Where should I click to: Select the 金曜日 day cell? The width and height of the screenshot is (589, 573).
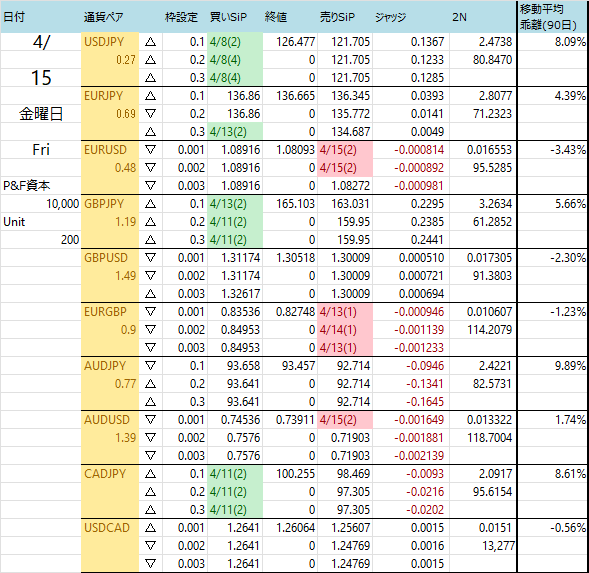pyautogui.click(x=40, y=113)
